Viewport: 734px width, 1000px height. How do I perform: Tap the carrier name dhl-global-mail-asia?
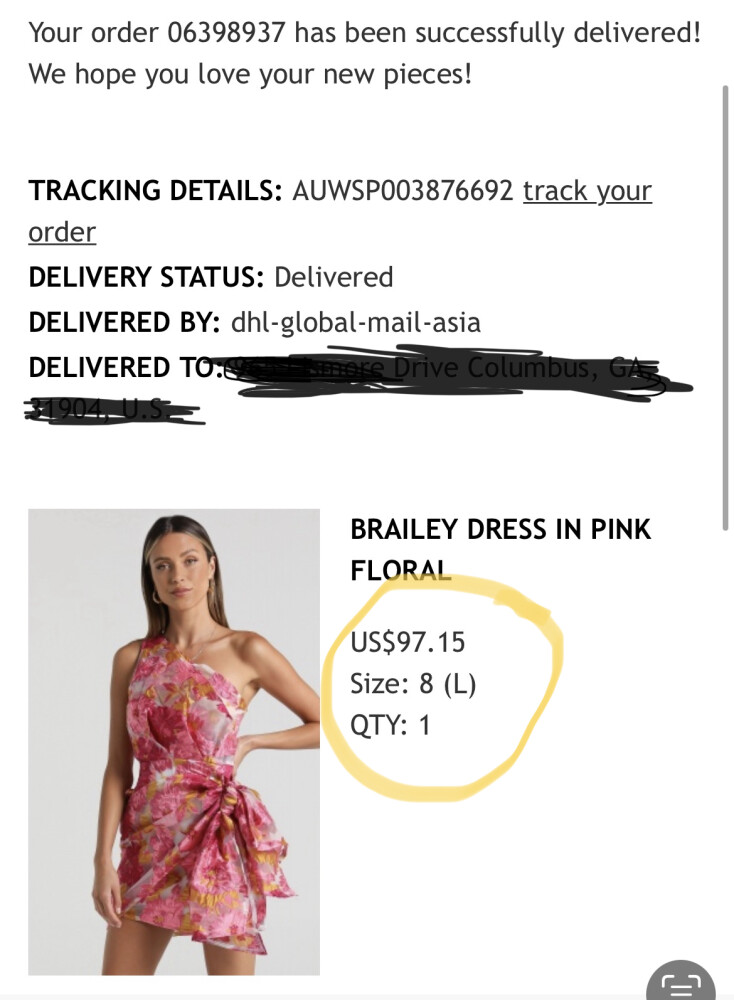(x=355, y=322)
